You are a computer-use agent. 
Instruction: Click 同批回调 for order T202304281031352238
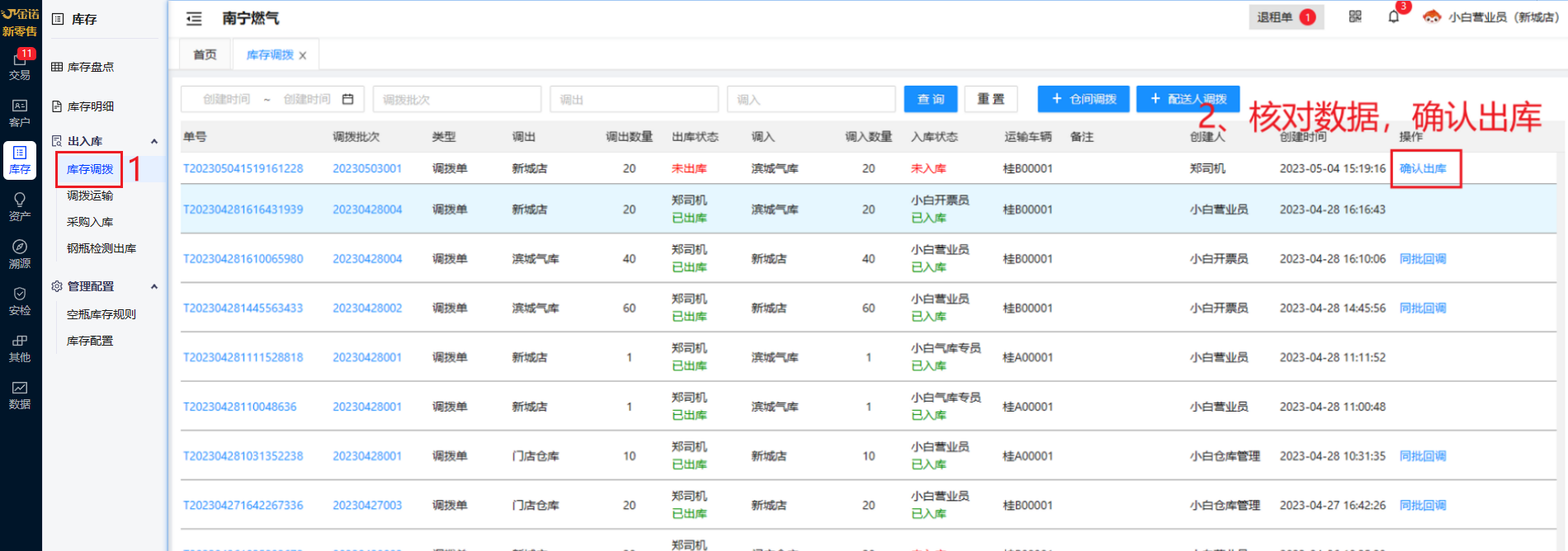(1423, 456)
